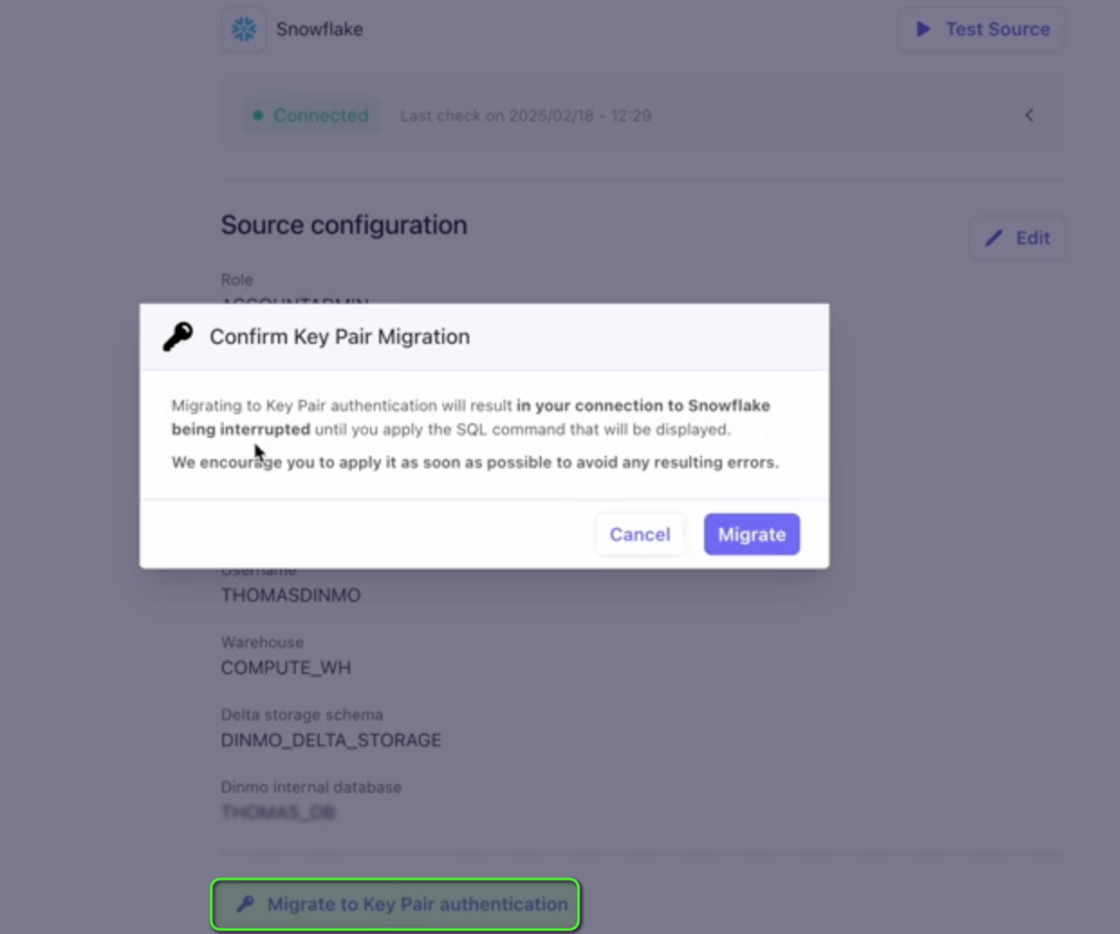This screenshot has width=1120, height=934.
Task: Click the Last check timestamp text
Action: click(x=526, y=115)
